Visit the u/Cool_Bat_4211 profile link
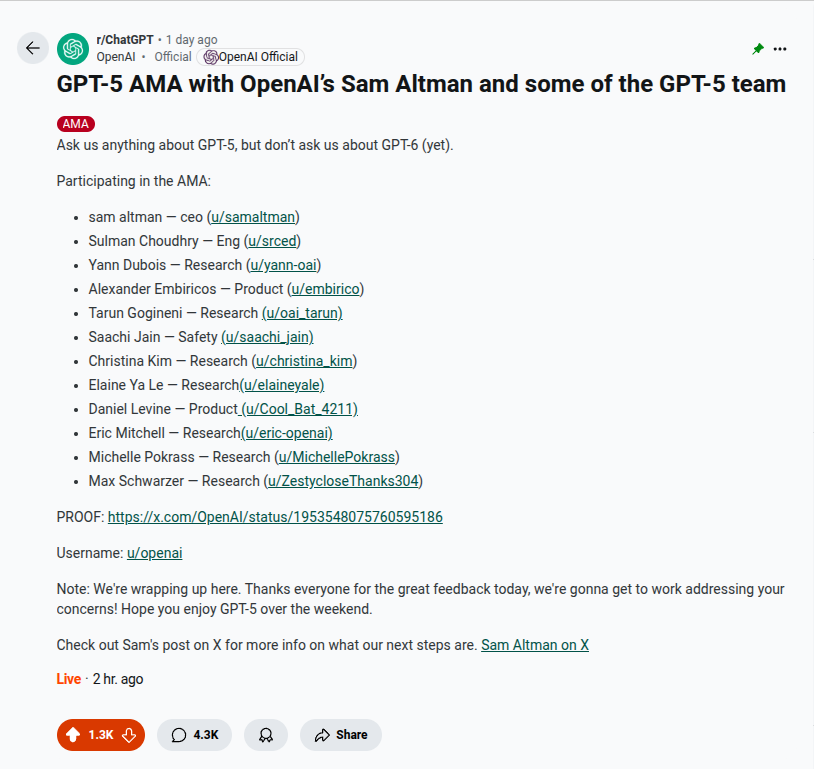Image resolution: width=814 pixels, height=769 pixels. [299, 409]
